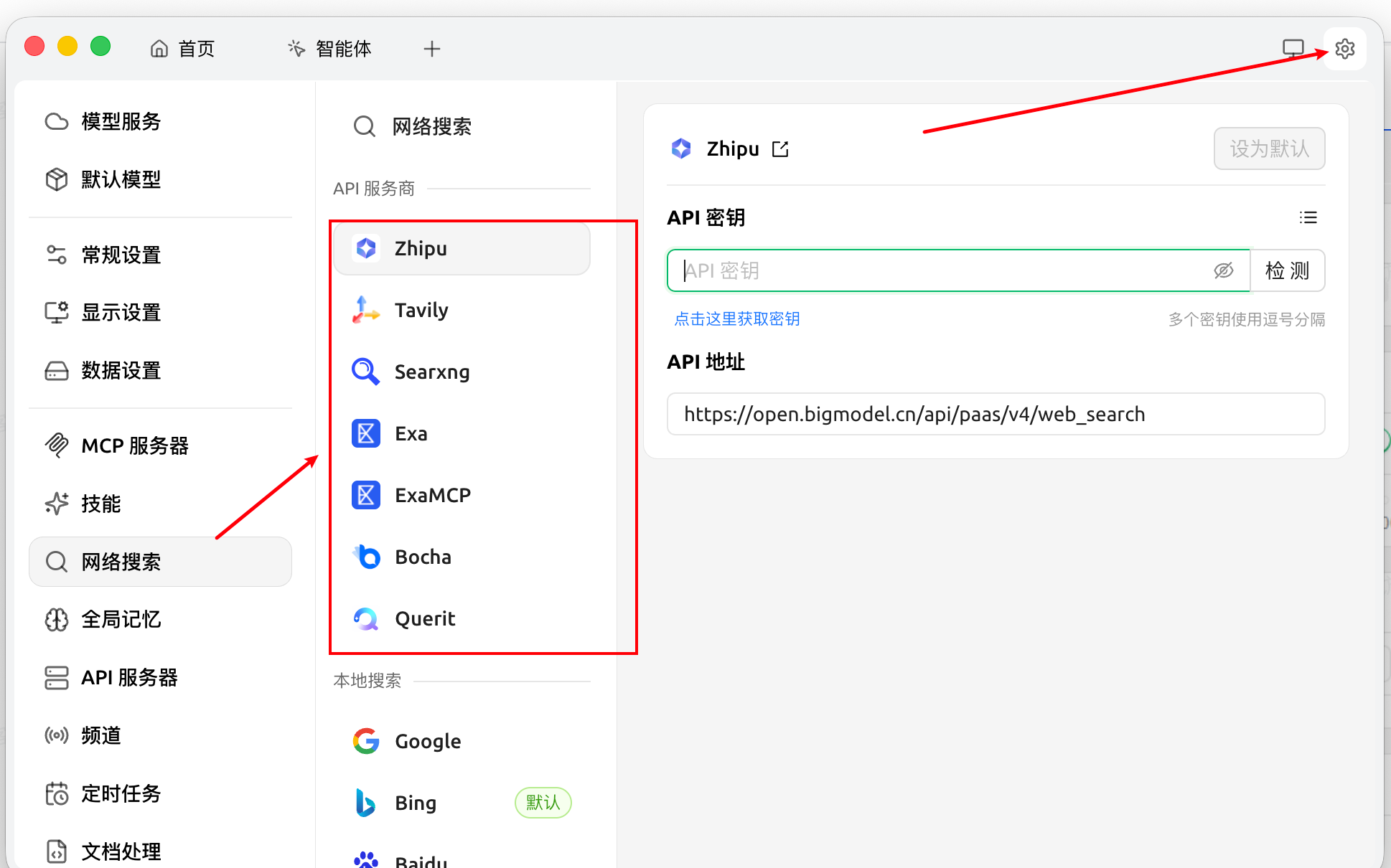The height and width of the screenshot is (868, 1391).
Task: Click the 多个密钥使用逗号分隔 hint text
Action: [x=1247, y=319]
